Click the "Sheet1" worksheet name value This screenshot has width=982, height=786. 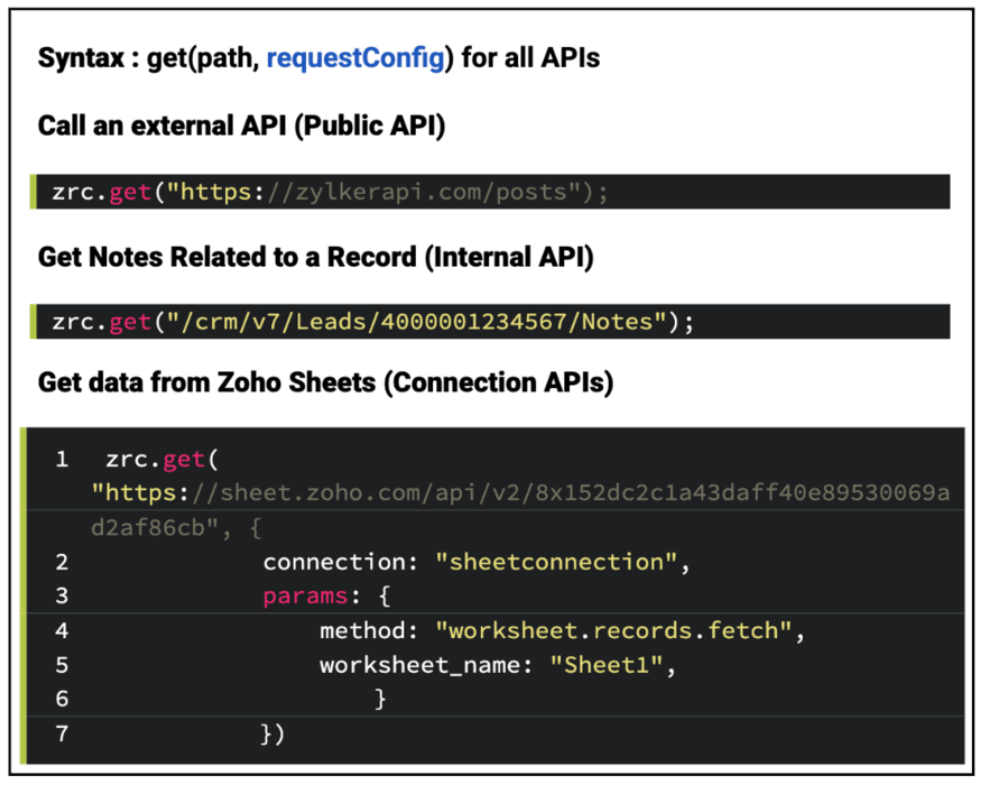[x=607, y=665]
